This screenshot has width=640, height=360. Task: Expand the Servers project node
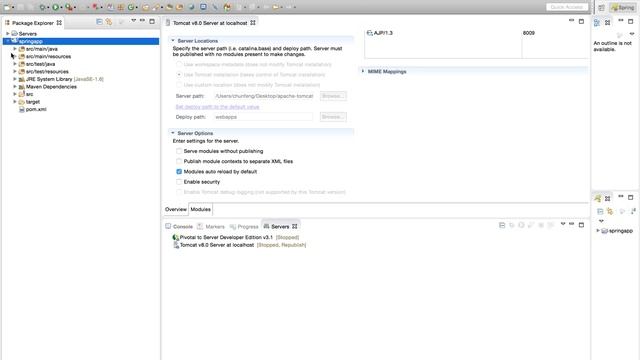click(x=8, y=33)
